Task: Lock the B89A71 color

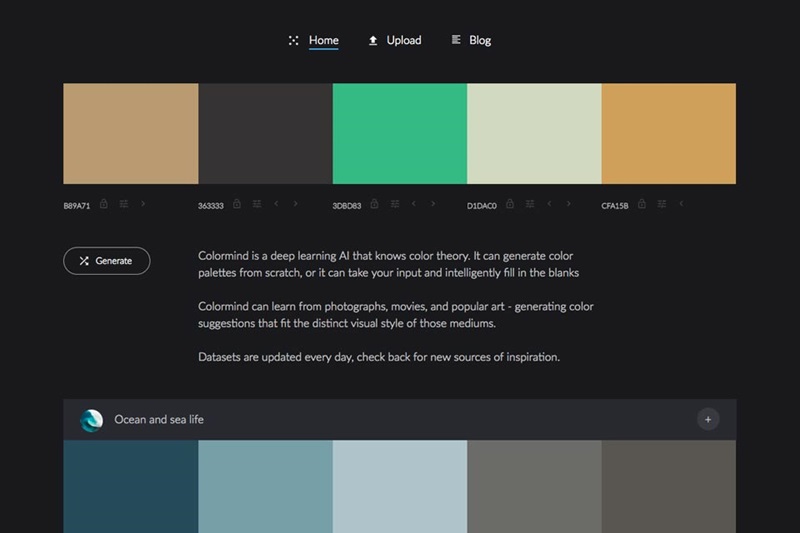Action: (x=104, y=204)
